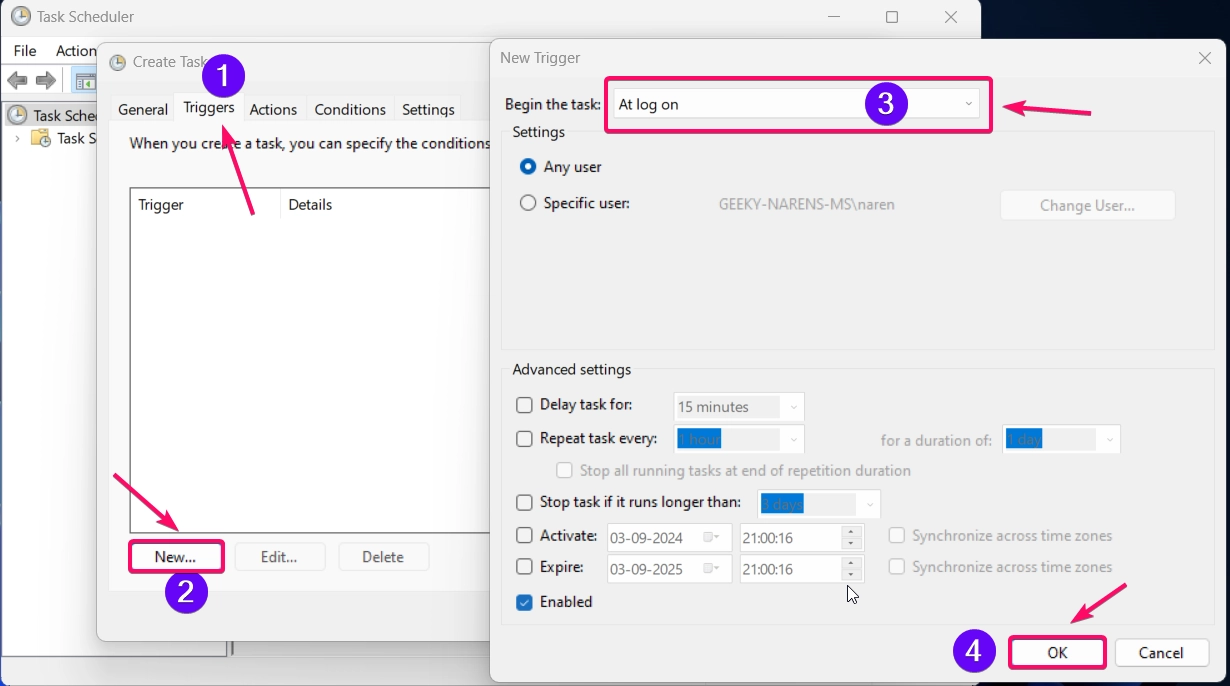Click the Activate date calendar picker icon
The width and height of the screenshot is (1230, 686).
pyautogui.click(x=712, y=538)
